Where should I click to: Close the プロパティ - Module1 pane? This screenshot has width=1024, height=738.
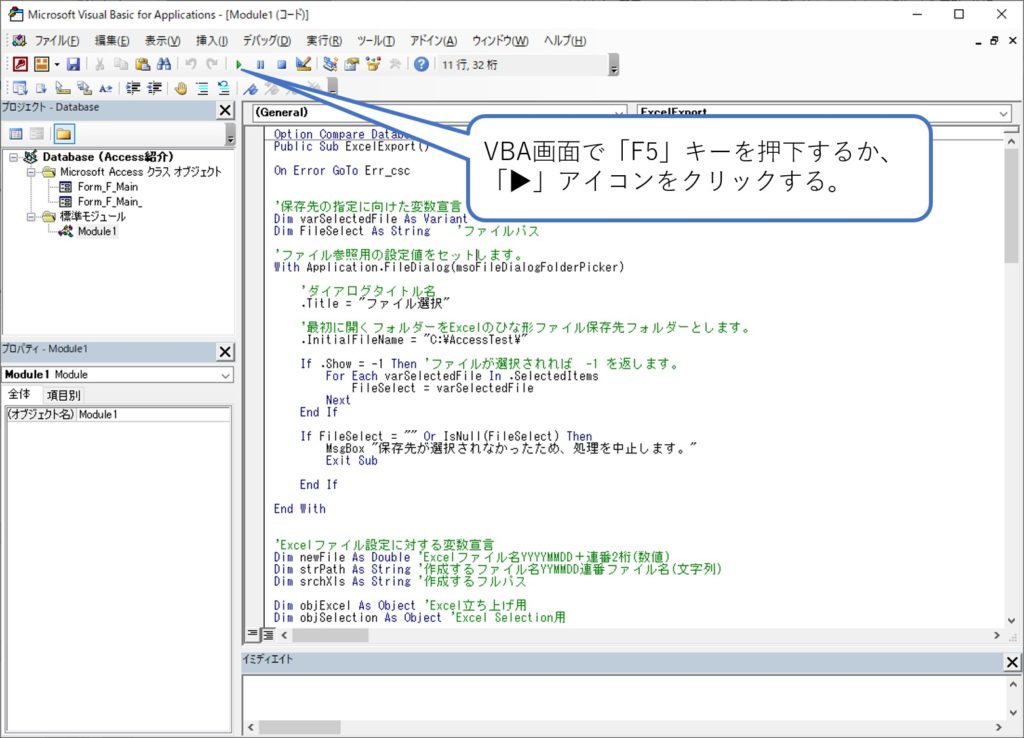(225, 352)
